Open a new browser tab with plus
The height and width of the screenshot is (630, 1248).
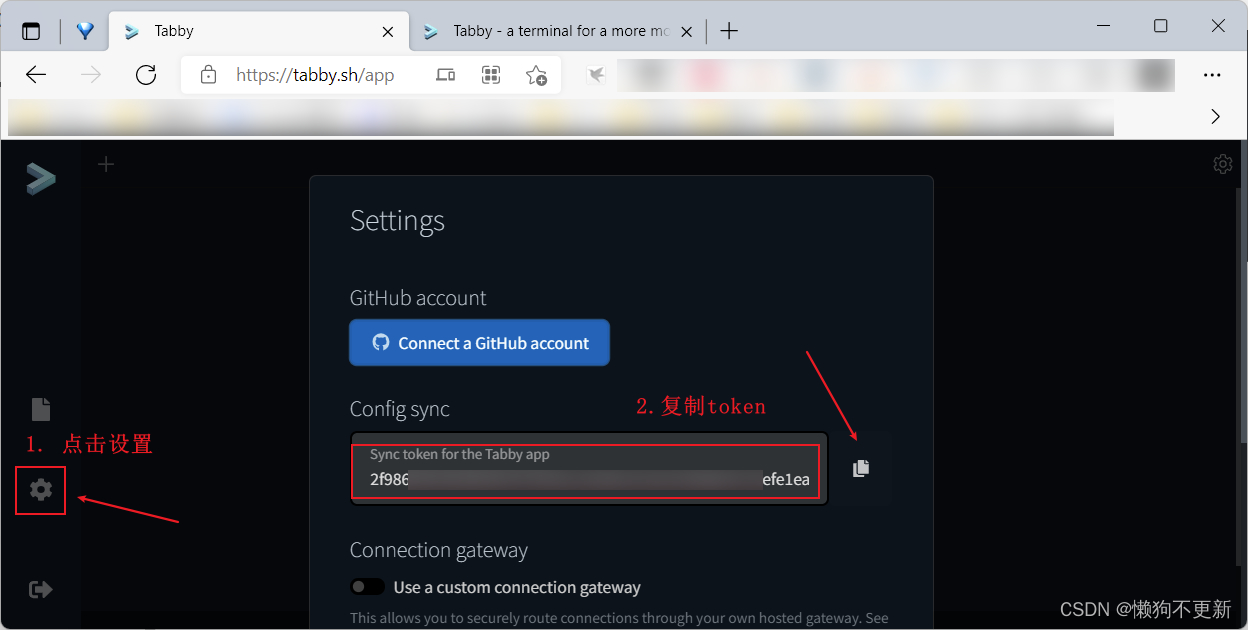click(729, 31)
